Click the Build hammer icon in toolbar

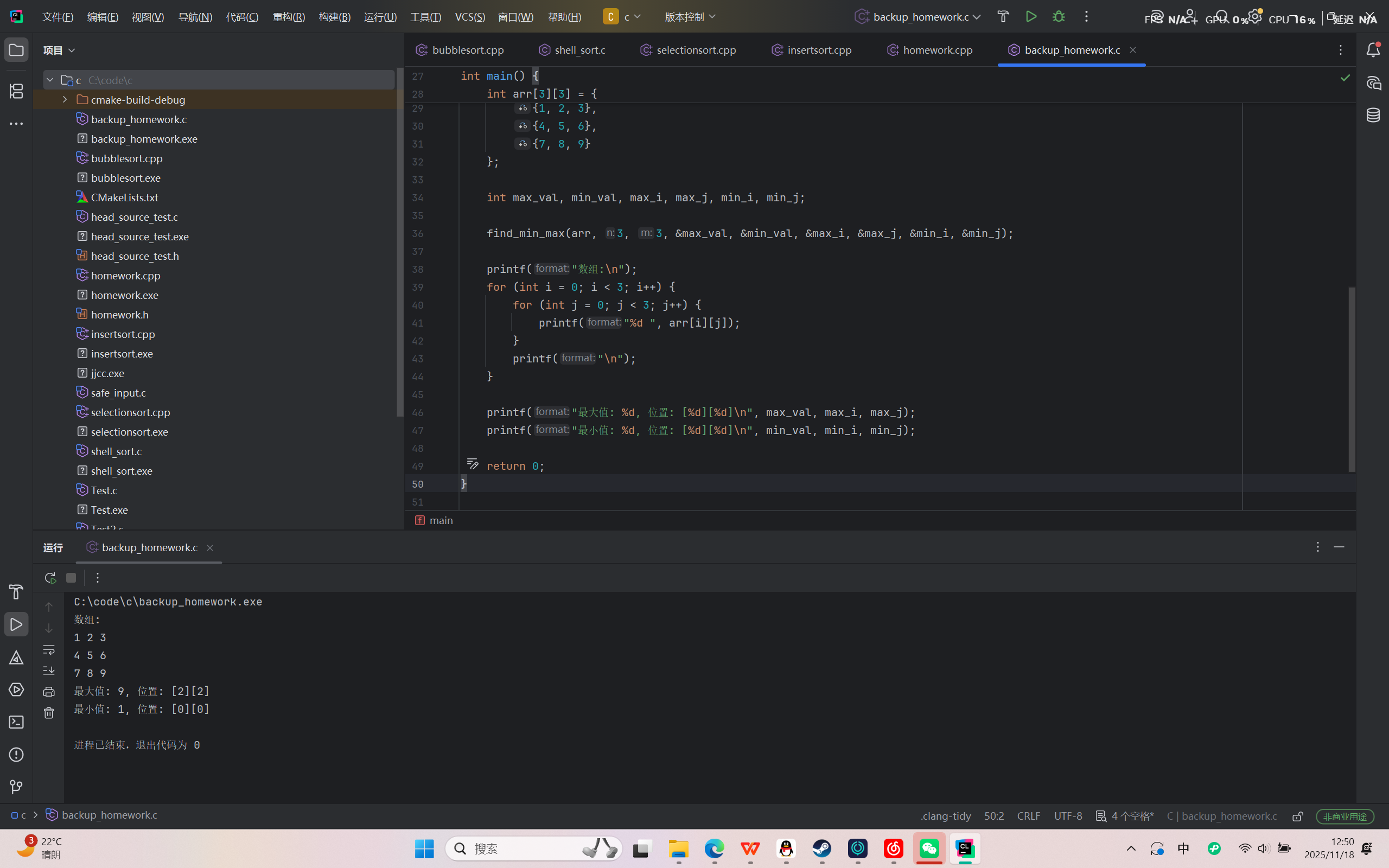(x=1003, y=17)
